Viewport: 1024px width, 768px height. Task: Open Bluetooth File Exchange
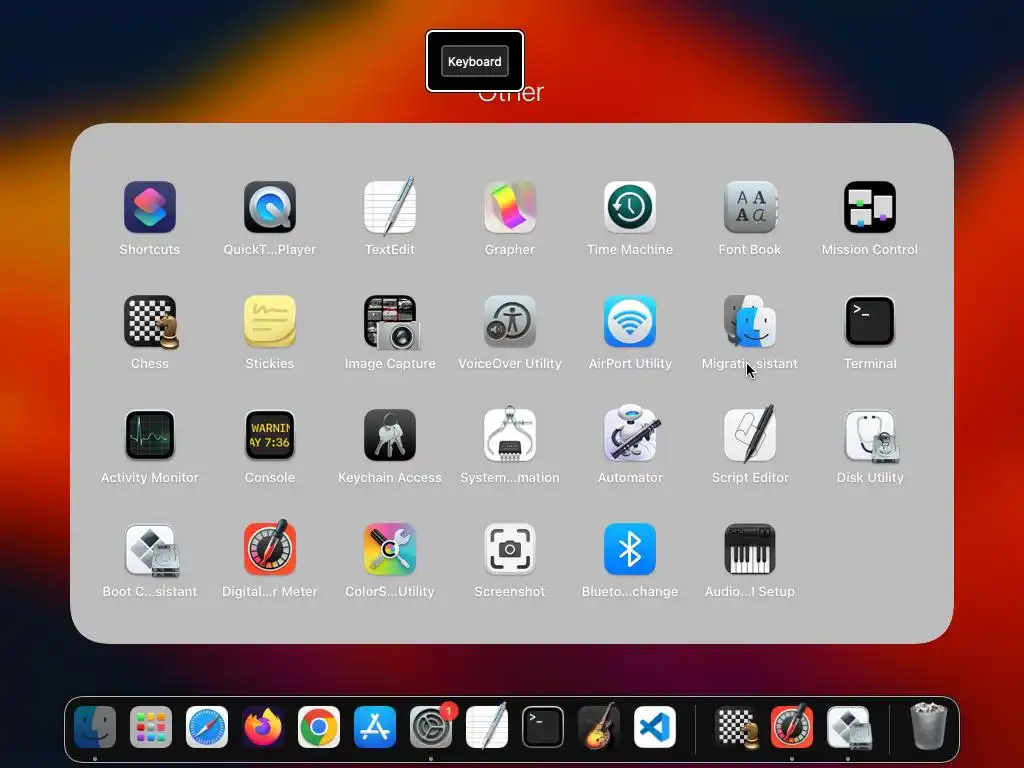[x=630, y=550]
